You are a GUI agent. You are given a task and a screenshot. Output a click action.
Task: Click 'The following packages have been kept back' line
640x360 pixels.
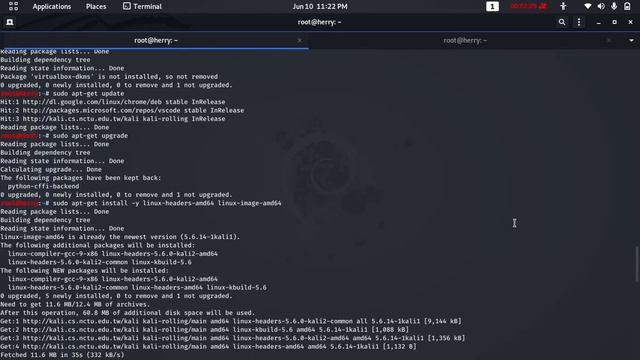click(x=81, y=178)
